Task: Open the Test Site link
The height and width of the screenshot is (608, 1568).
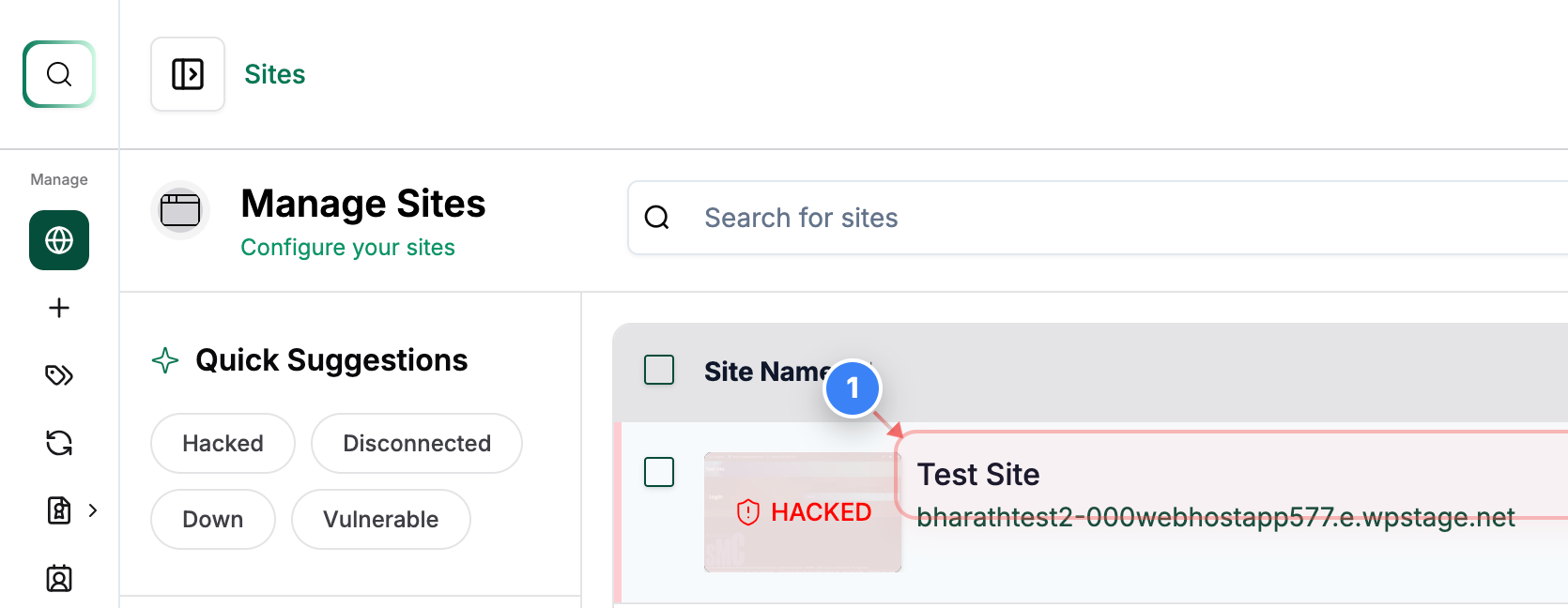Action: (978, 475)
